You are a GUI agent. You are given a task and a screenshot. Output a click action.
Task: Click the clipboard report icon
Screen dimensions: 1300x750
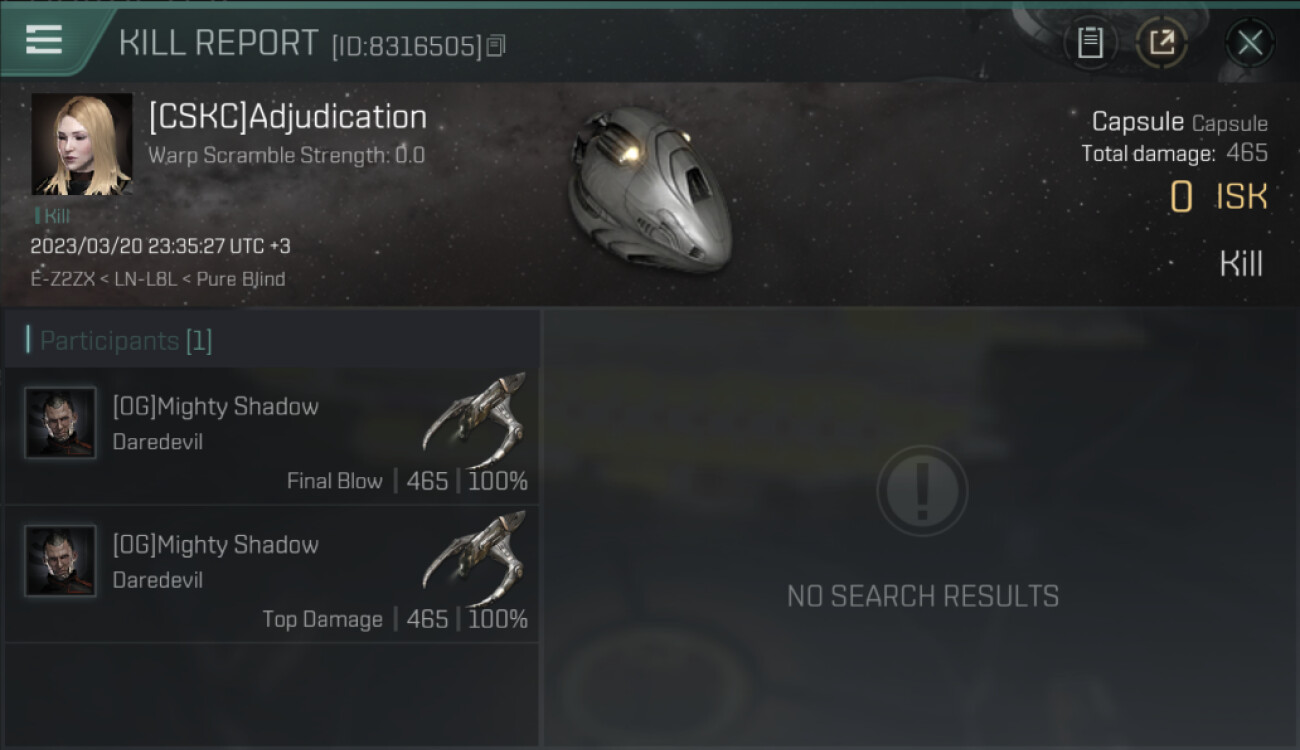pos(1090,42)
